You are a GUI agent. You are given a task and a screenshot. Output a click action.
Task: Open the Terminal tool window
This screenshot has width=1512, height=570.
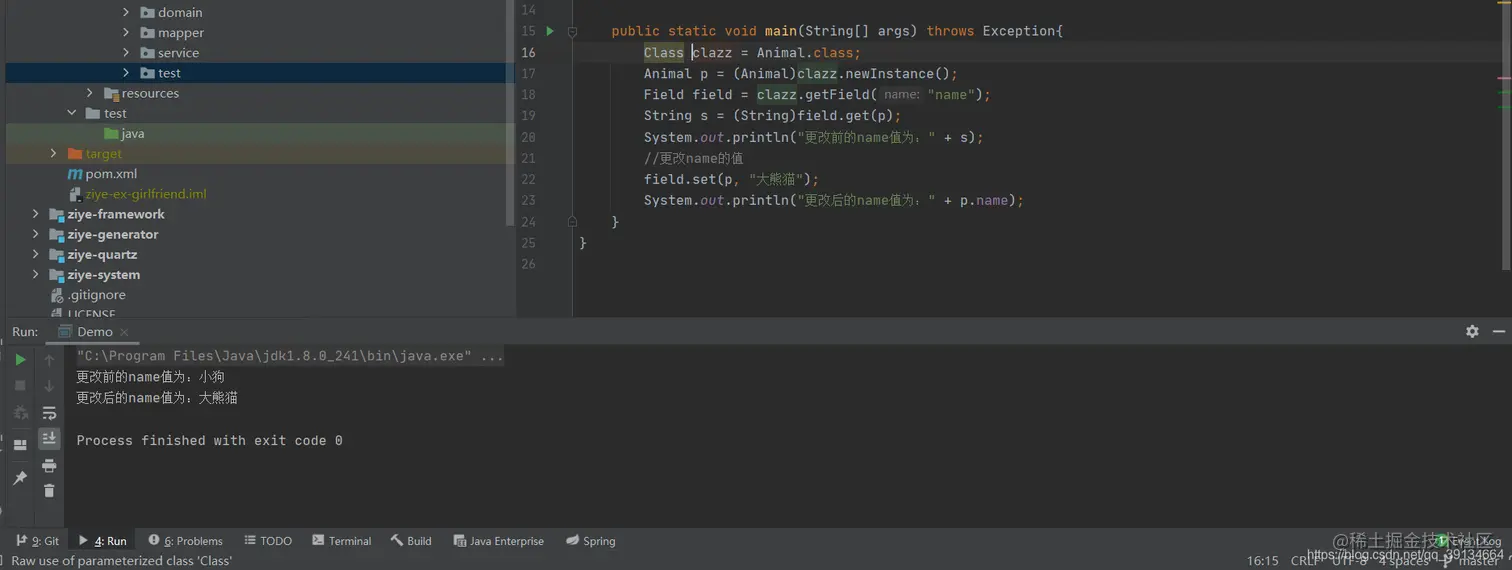tap(341, 541)
